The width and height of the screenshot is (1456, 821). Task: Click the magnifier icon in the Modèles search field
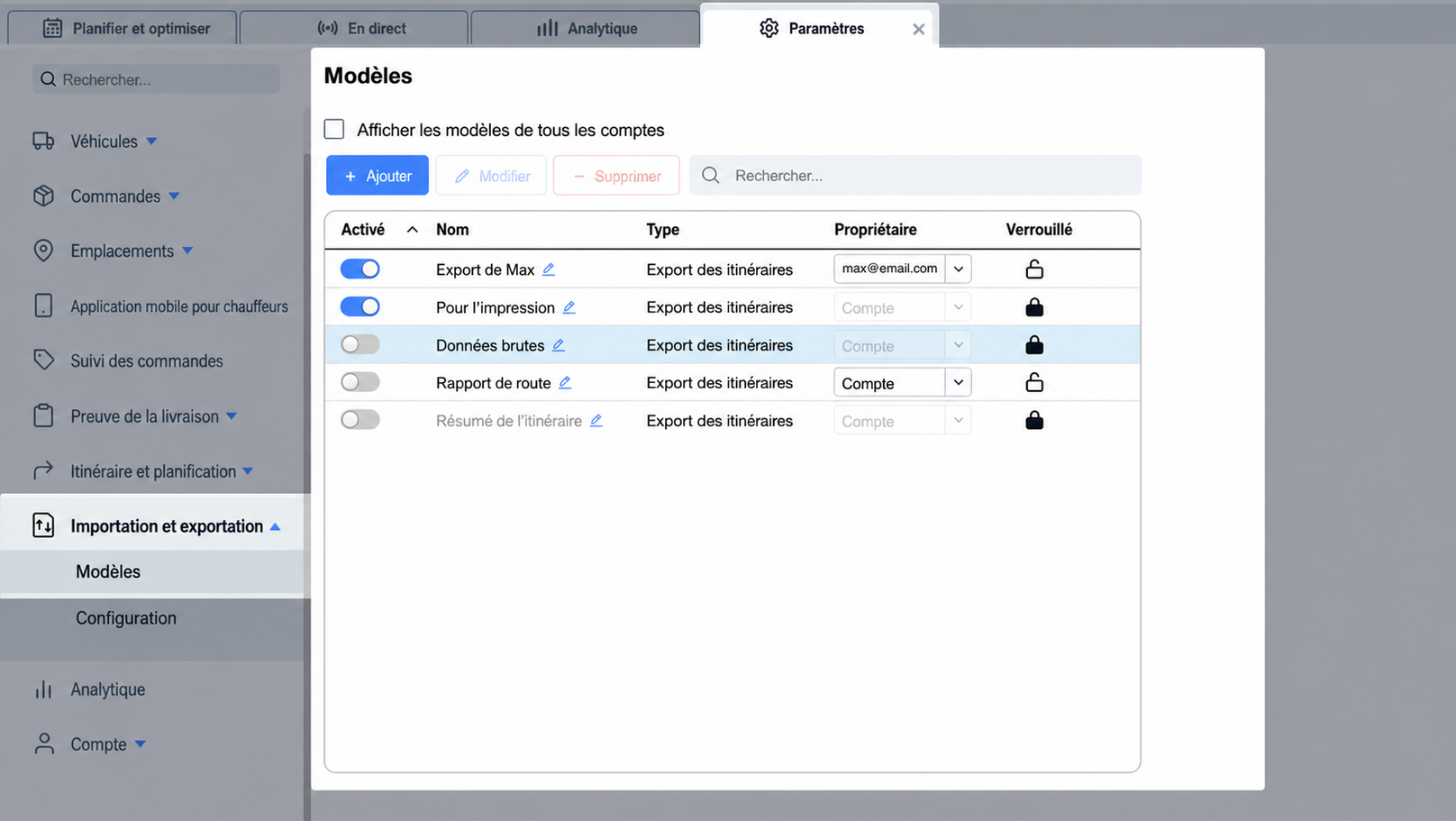click(x=711, y=175)
